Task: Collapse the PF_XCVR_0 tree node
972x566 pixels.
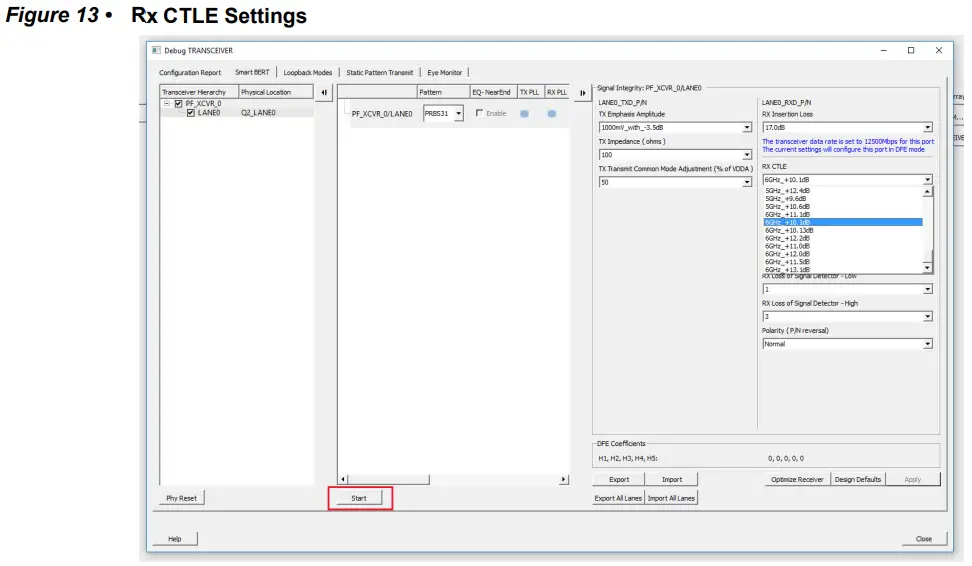Action: click(167, 104)
